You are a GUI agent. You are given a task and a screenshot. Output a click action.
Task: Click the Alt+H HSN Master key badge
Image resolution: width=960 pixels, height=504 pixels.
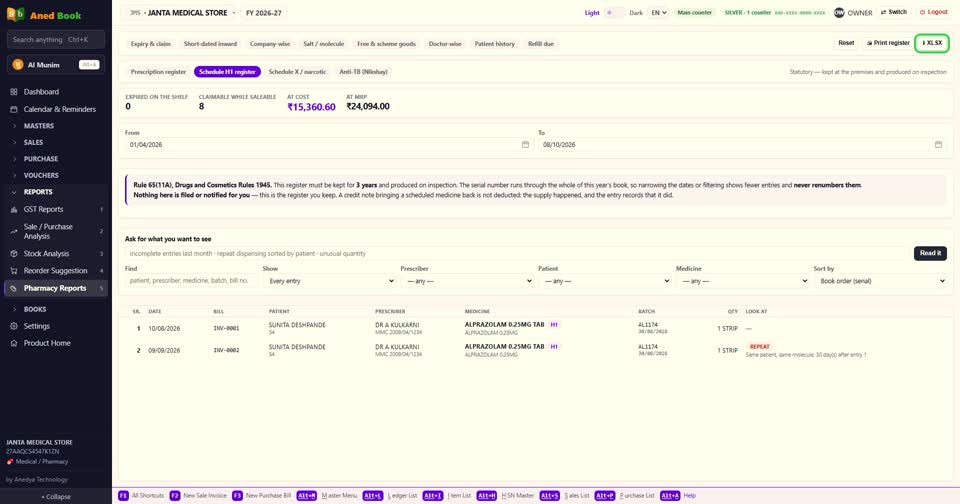click(x=487, y=495)
